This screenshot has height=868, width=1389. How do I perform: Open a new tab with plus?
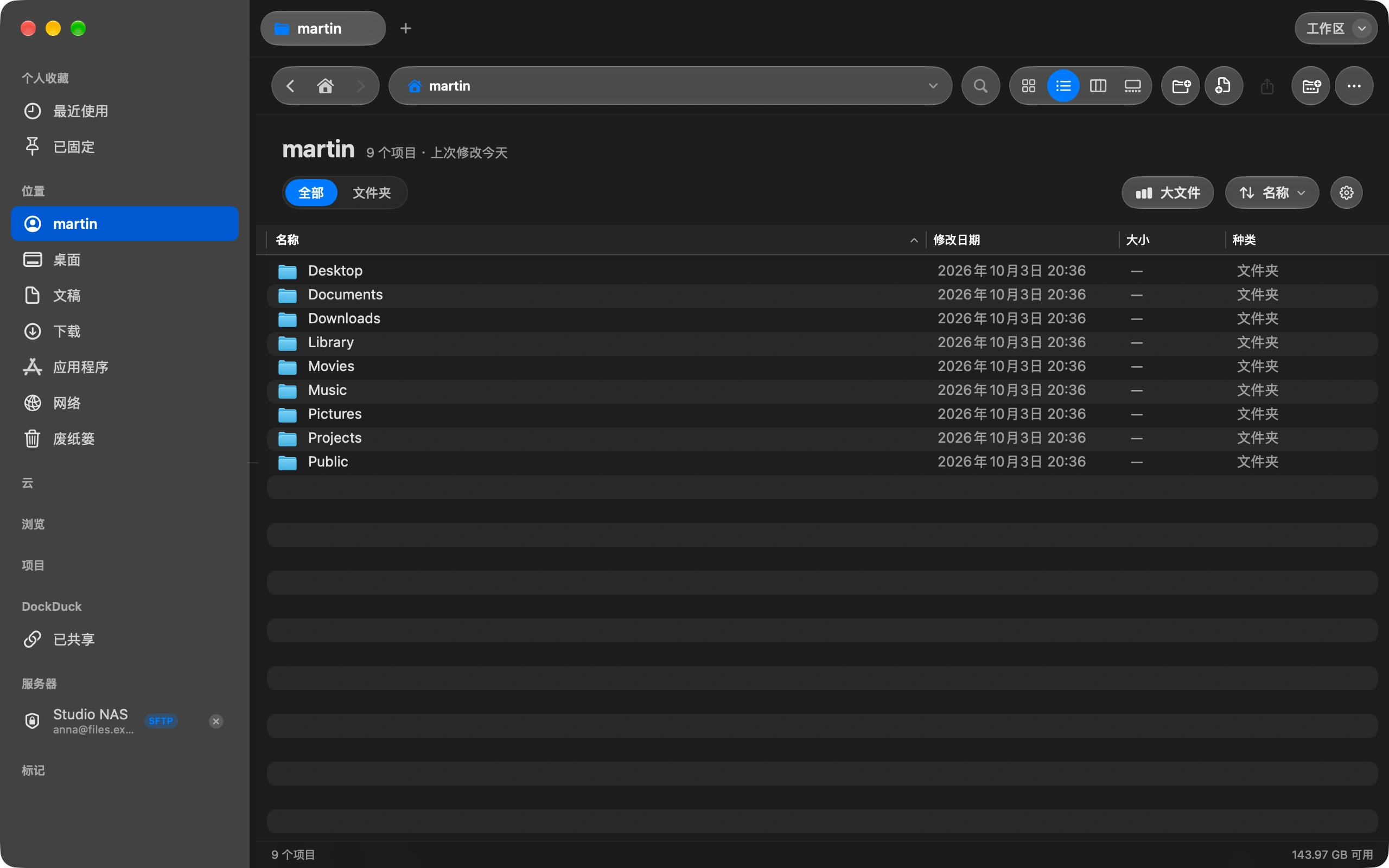pyautogui.click(x=406, y=28)
